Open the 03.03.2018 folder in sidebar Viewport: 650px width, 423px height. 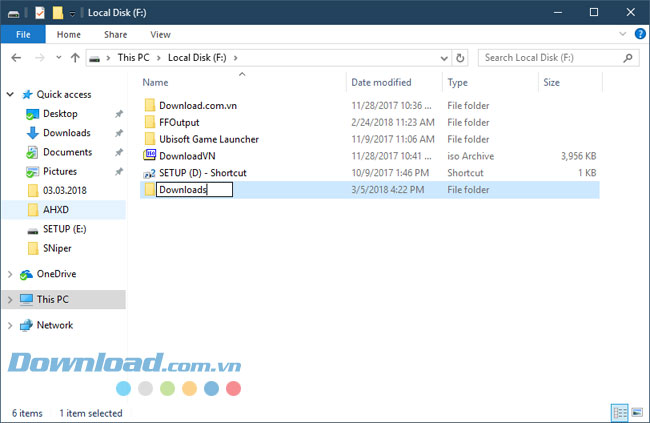click(65, 190)
